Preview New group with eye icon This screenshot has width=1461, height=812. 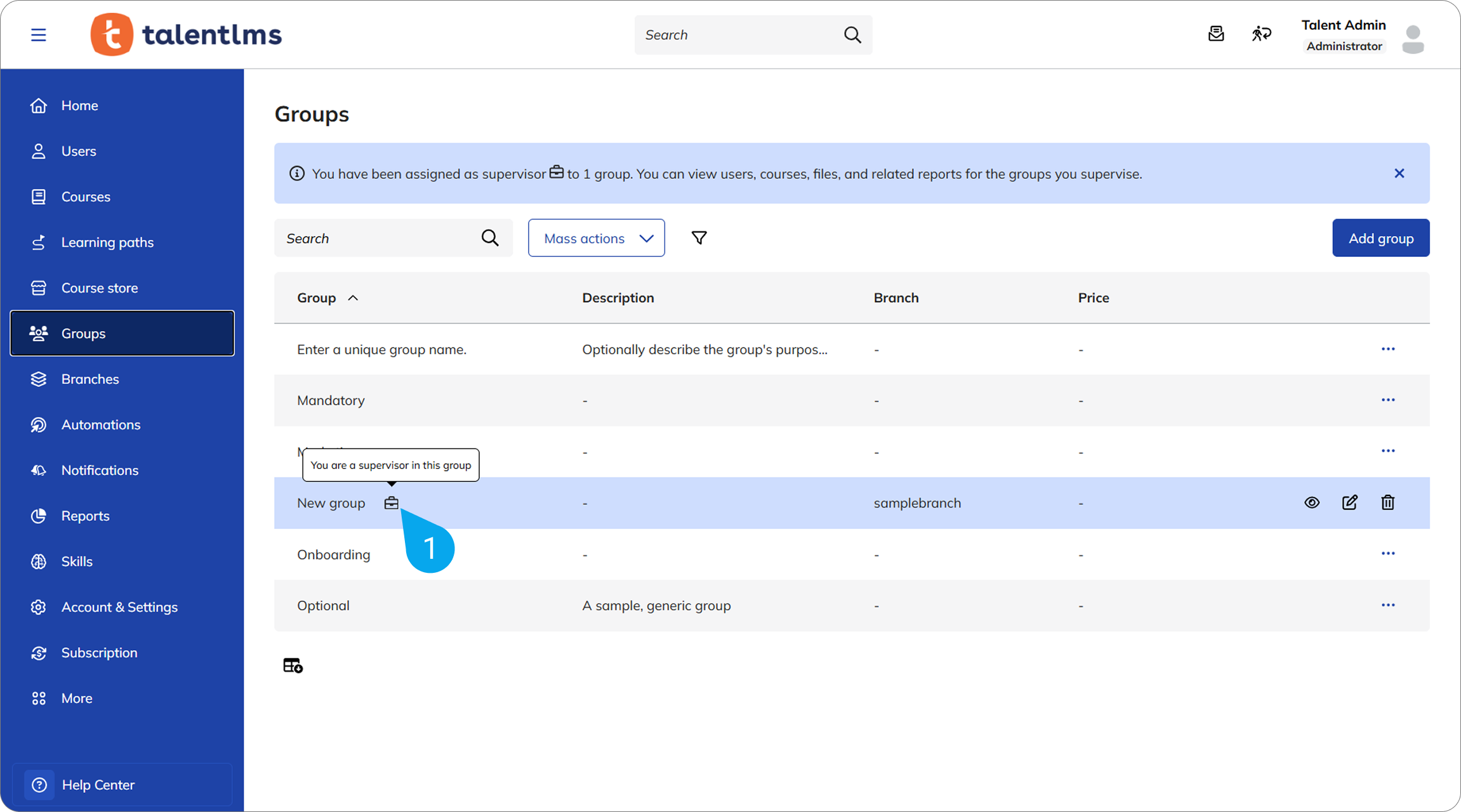click(1312, 502)
